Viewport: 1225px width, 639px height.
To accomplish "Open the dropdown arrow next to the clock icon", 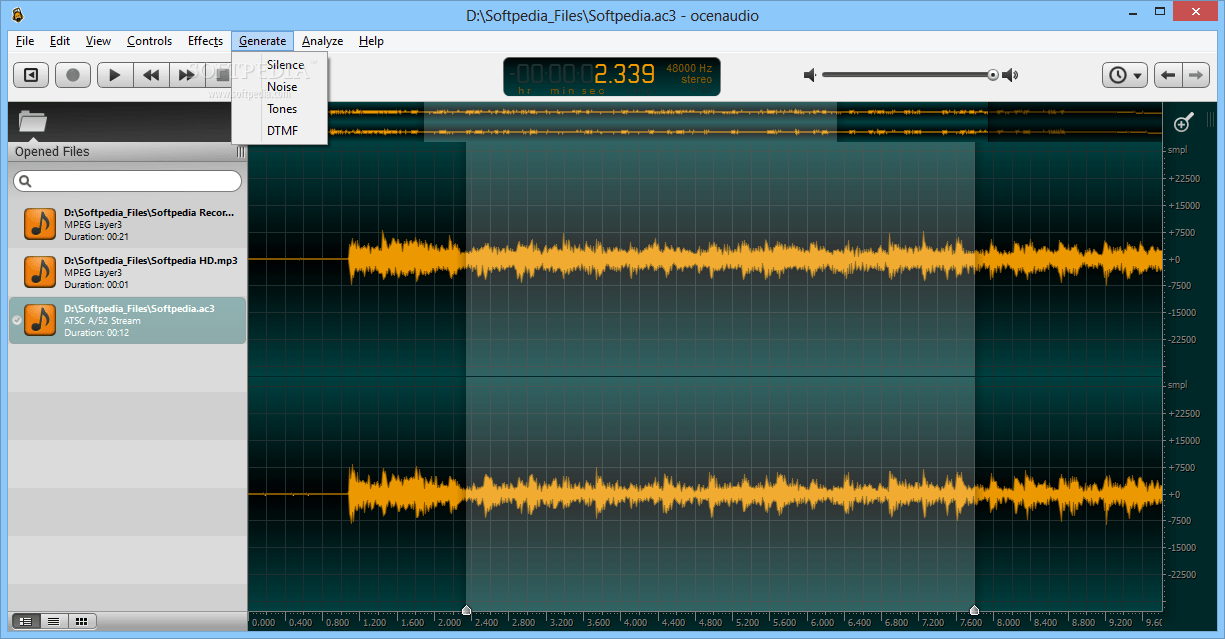I will point(1135,74).
